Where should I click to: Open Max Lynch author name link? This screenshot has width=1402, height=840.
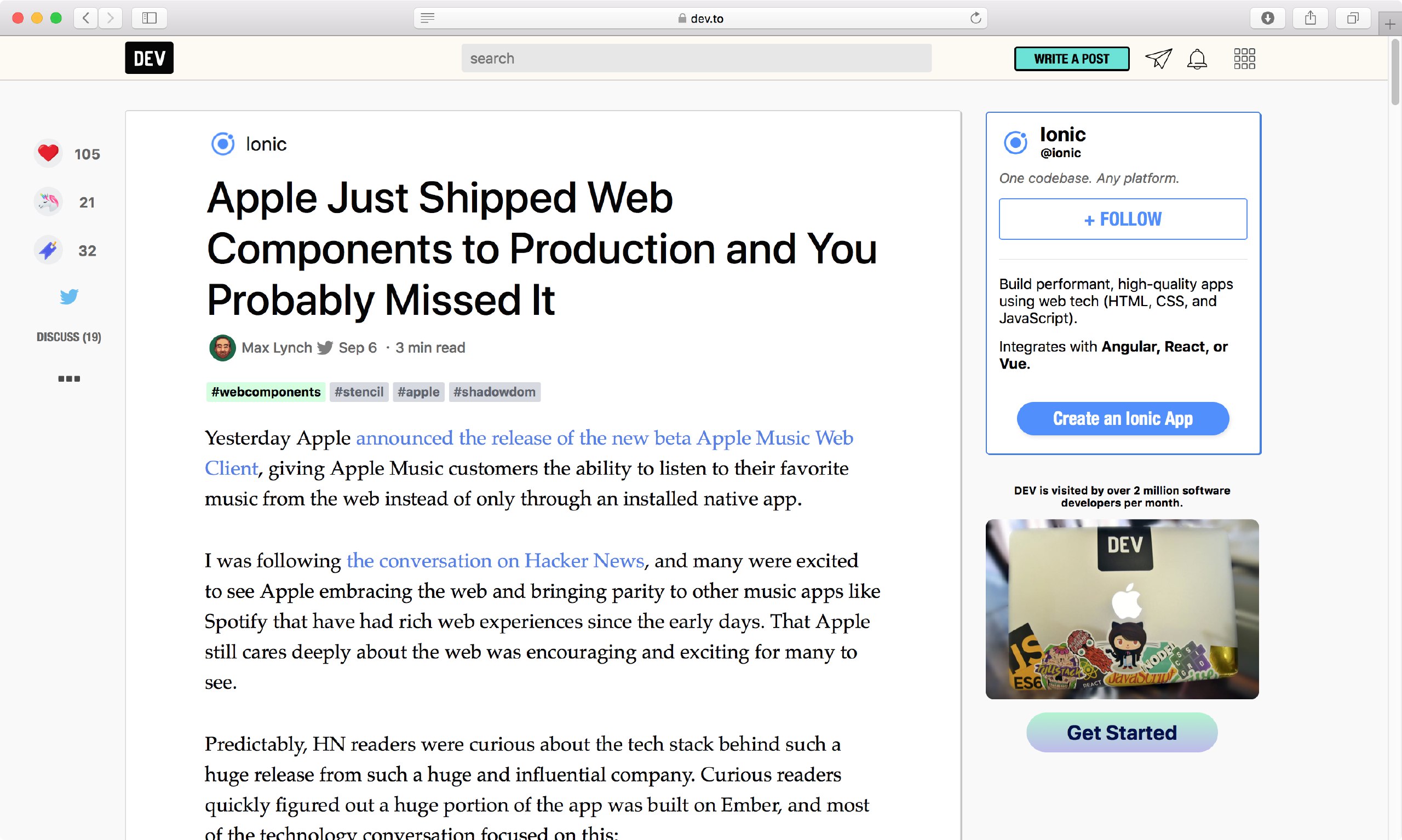(x=277, y=348)
